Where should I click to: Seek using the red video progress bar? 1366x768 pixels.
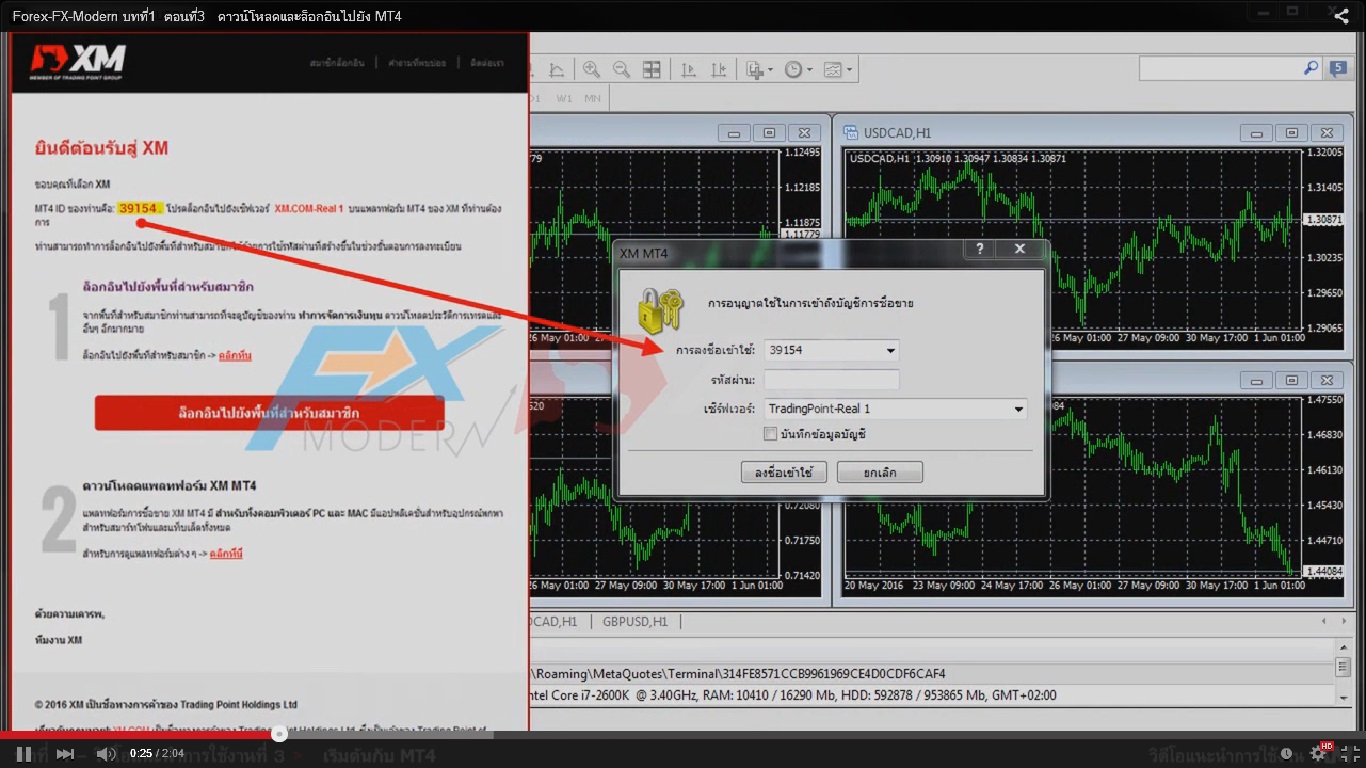point(140,734)
